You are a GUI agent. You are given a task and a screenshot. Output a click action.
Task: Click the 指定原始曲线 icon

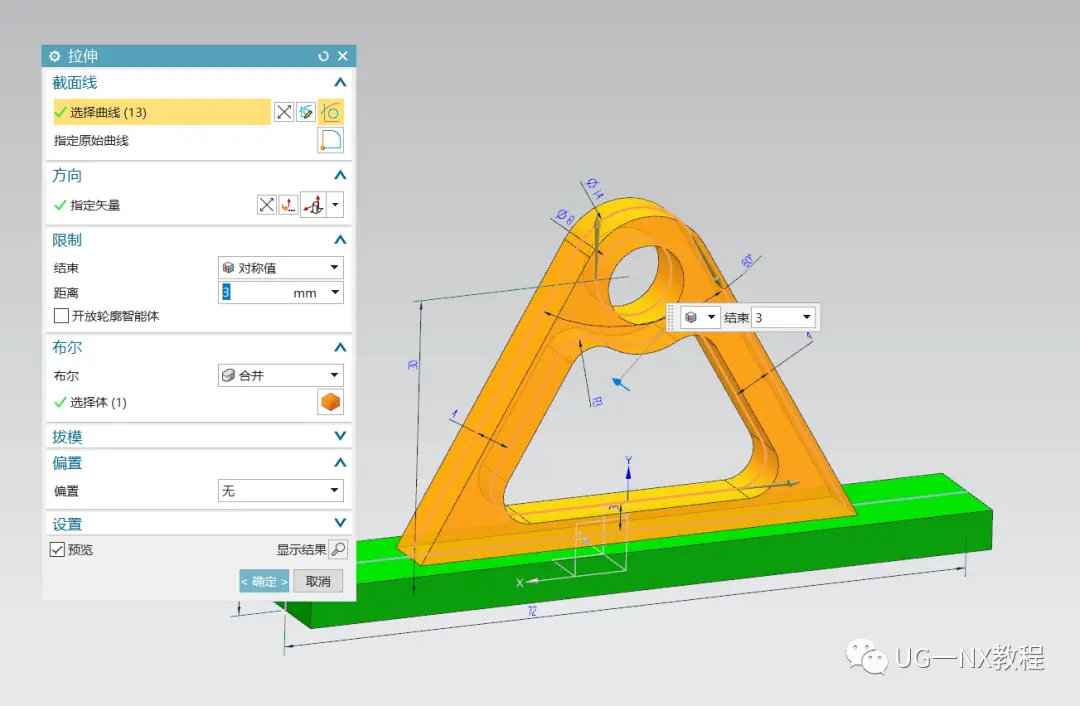[331, 140]
